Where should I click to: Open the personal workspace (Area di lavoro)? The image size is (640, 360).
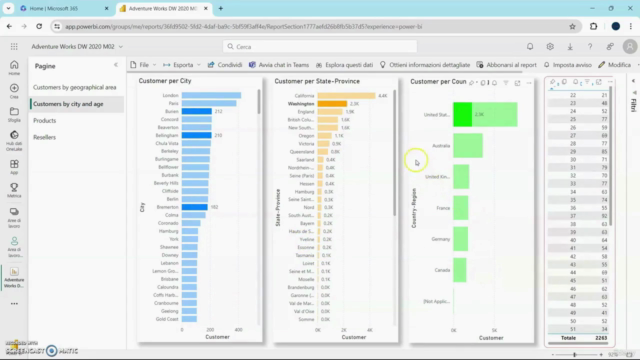14,247
